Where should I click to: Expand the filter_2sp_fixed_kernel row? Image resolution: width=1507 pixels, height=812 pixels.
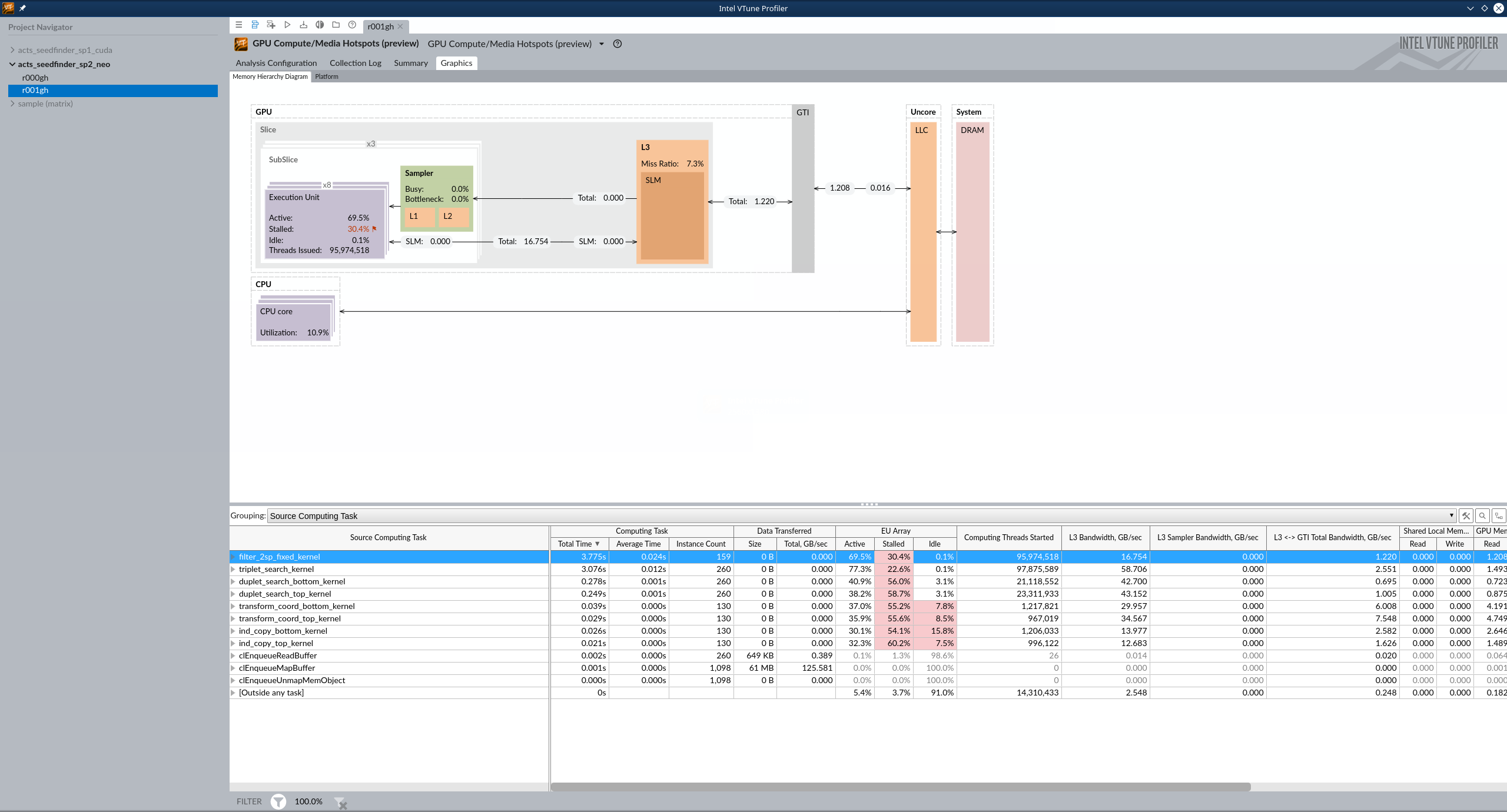tap(233, 557)
